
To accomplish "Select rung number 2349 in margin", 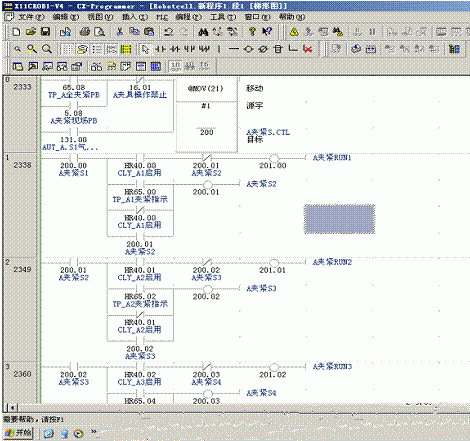I will click(x=22, y=269).
